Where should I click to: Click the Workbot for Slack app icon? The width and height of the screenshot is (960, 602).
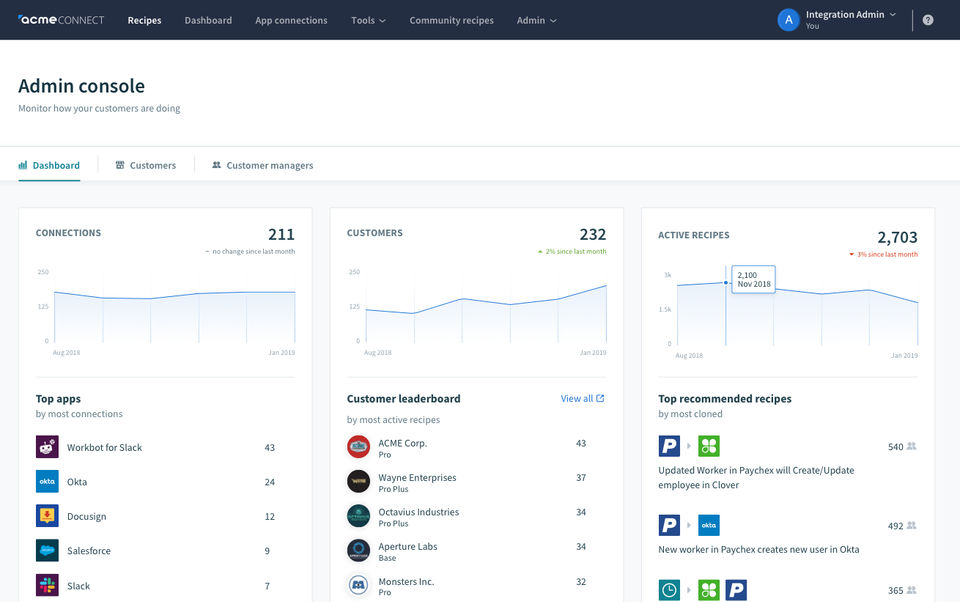(x=47, y=447)
